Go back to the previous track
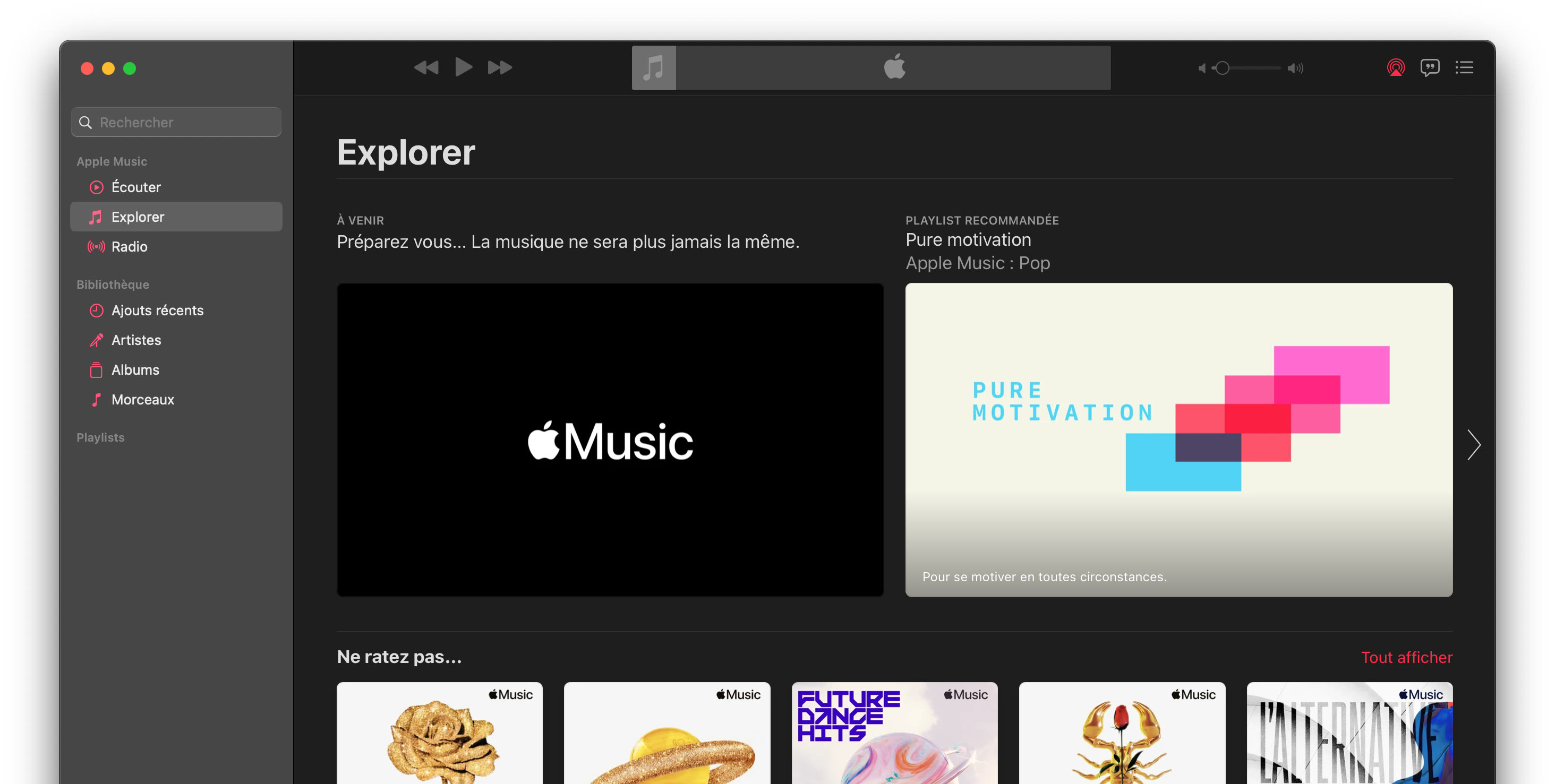The width and height of the screenshot is (1555, 784). click(x=426, y=67)
